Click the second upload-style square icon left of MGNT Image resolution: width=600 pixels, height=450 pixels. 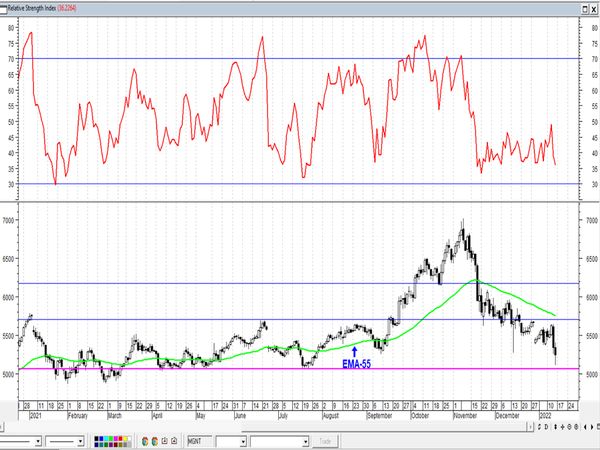(x=174, y=441)
